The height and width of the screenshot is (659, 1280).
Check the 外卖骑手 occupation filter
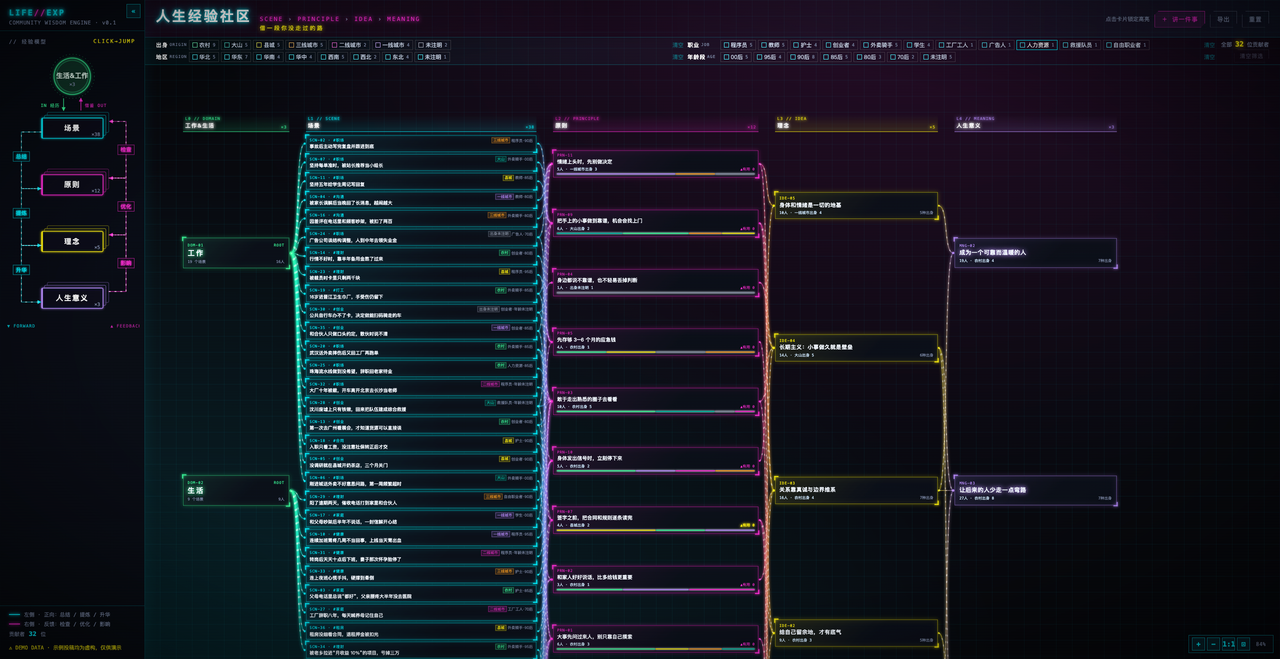(880, 45)
